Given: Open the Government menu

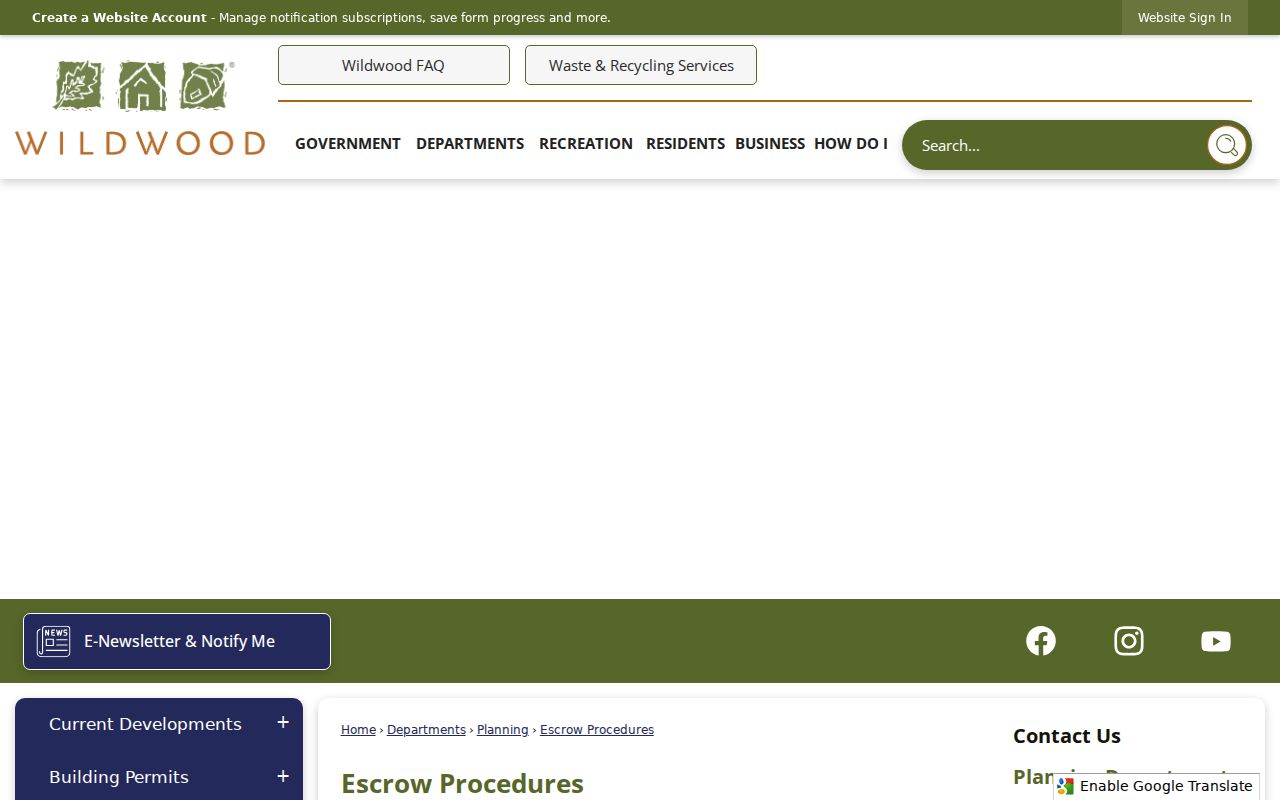Looking at the screenshot, I should tap(348, 143).
